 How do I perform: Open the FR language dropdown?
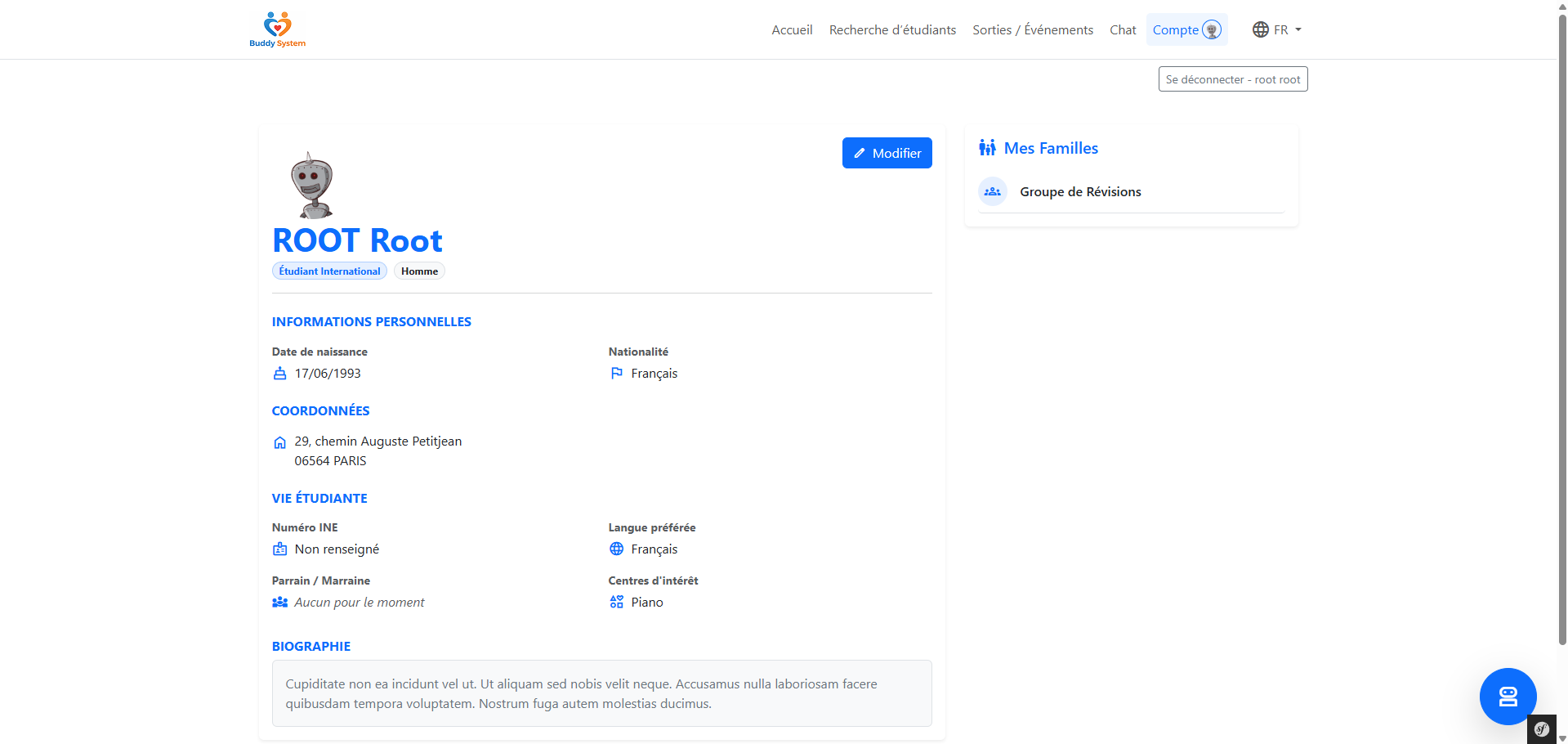[x=1276, y=30]
